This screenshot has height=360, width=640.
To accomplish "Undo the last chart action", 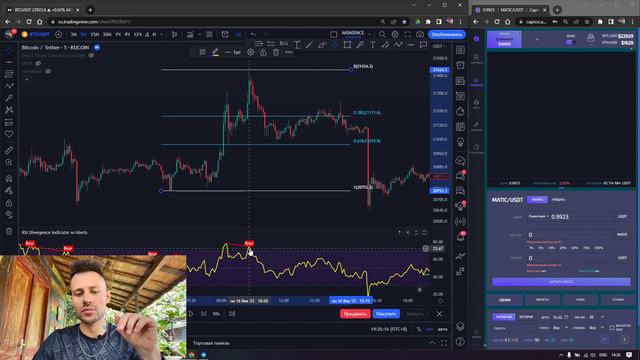I will pyautogui.click(x=253, y=35).
